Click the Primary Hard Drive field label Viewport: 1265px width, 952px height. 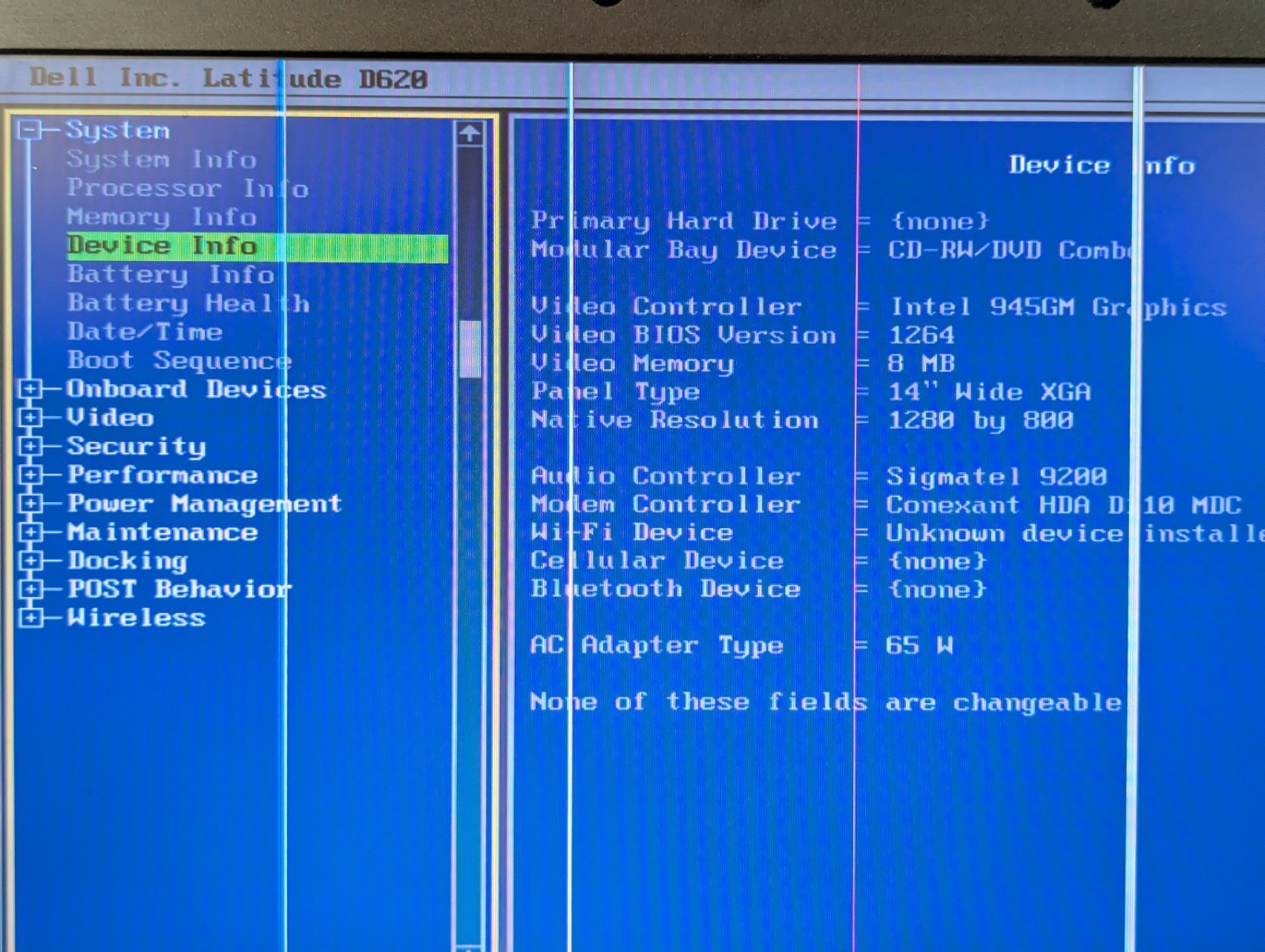[684, 221]
